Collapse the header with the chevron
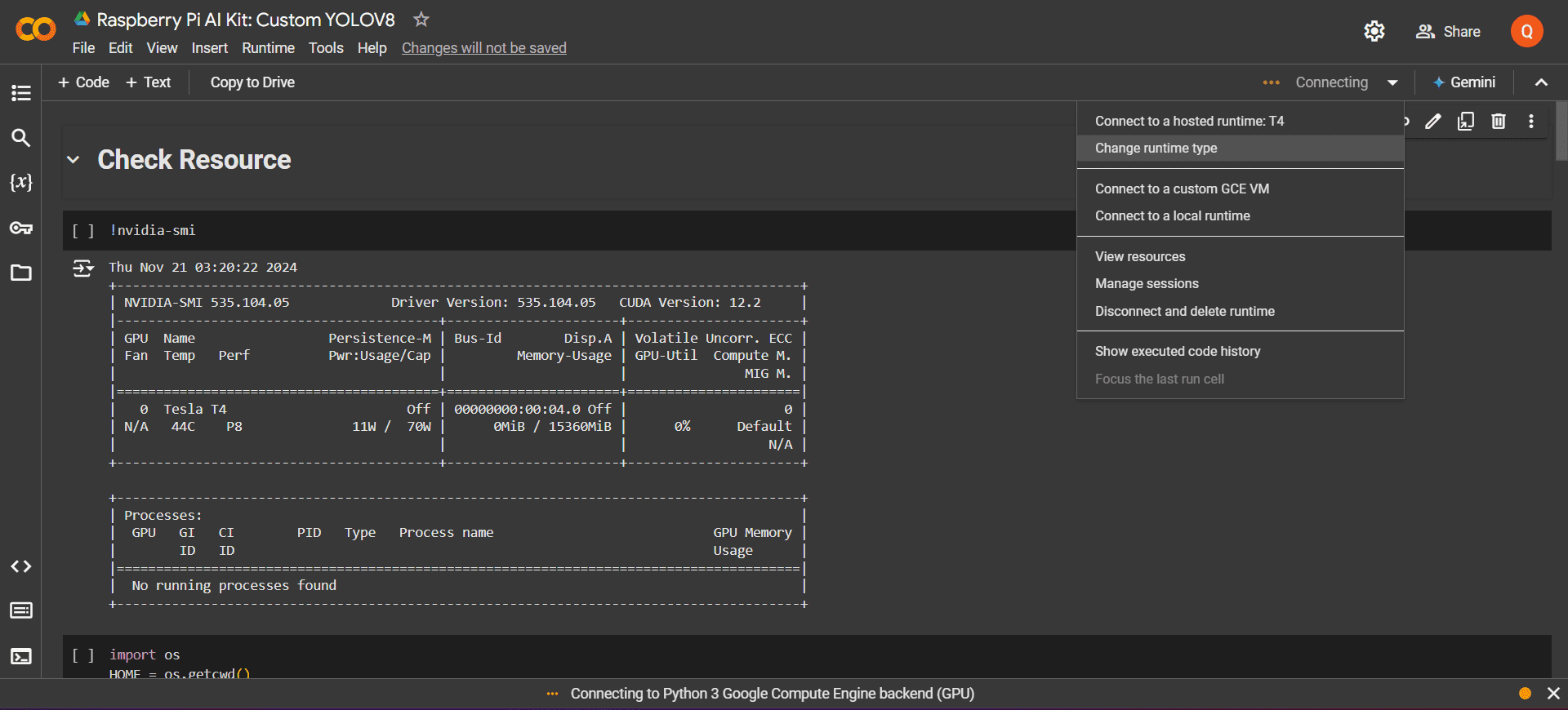The image size is (1568, 710). point(1541,82)
